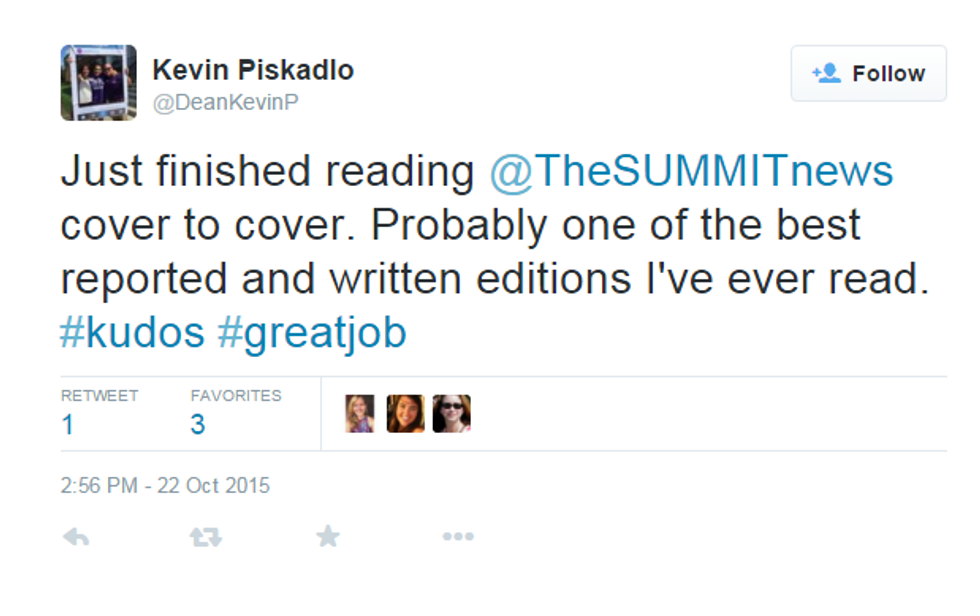
Task: Click the first favoriter's avatar
Action: pyautogui.click(x=360, y=413)
